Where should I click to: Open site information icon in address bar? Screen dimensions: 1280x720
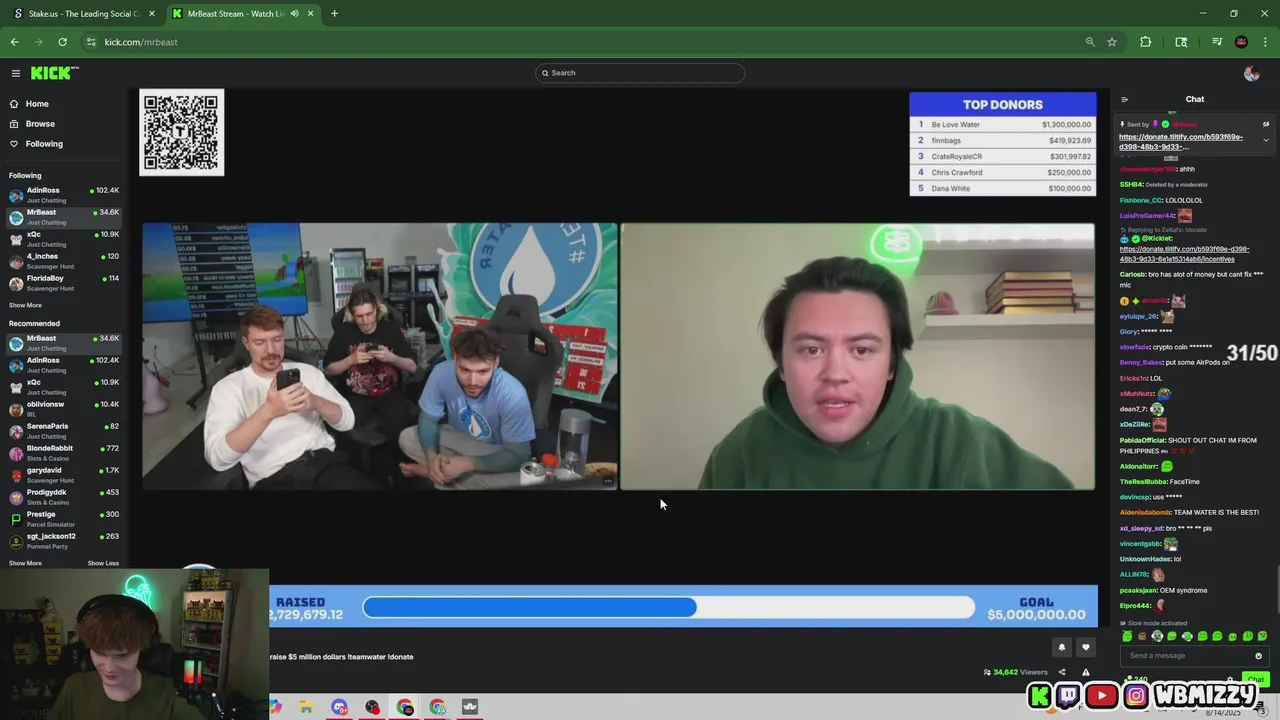(x=91, y=42)
